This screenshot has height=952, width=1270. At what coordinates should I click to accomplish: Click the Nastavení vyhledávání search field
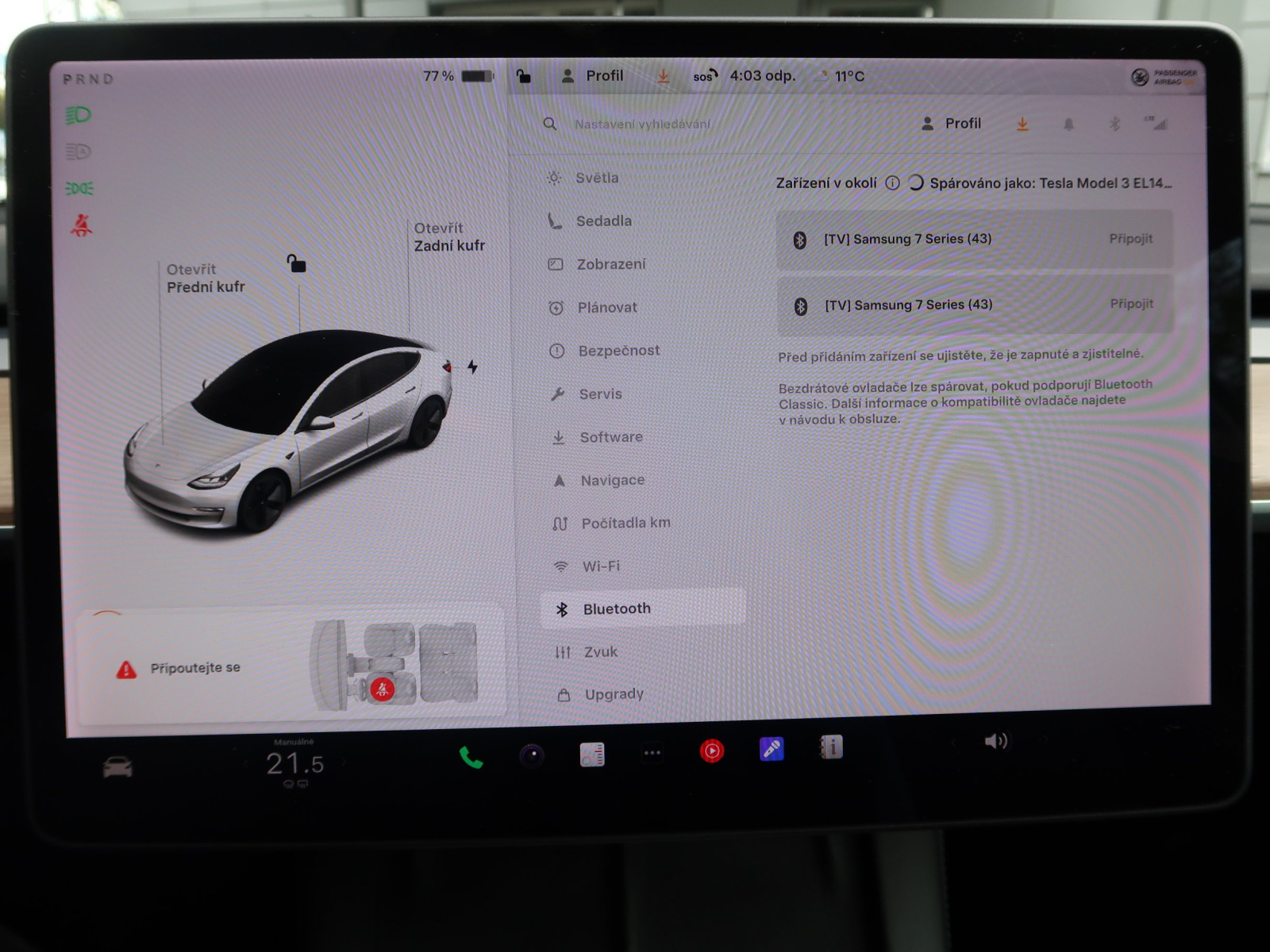pyautogui.click(x=642, y=125)
